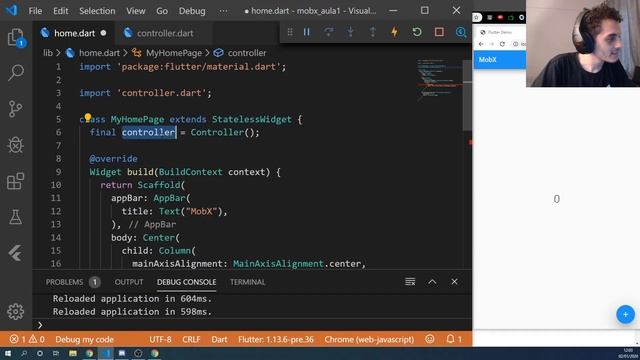Expand the overflow menu with the ellipsis
Viewport: 640px width, 360px height.
[223, 11]
